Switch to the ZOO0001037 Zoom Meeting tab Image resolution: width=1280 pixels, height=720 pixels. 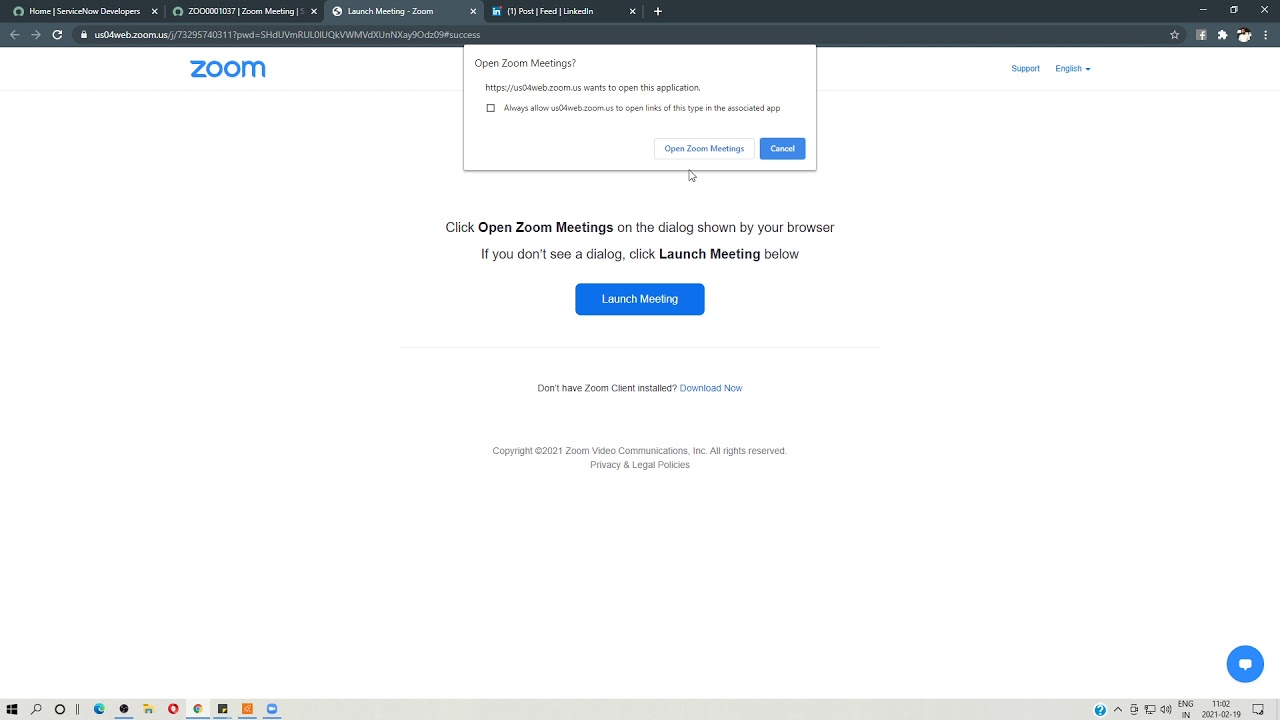click(240, 11)
